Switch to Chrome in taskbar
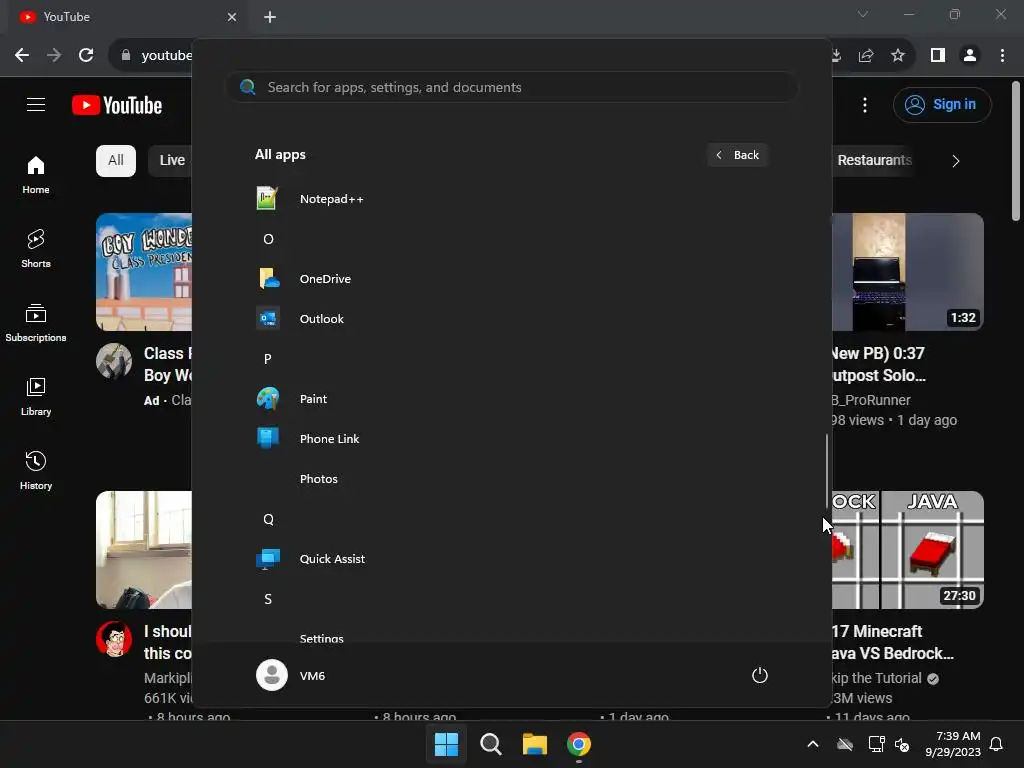 point(579,744)
